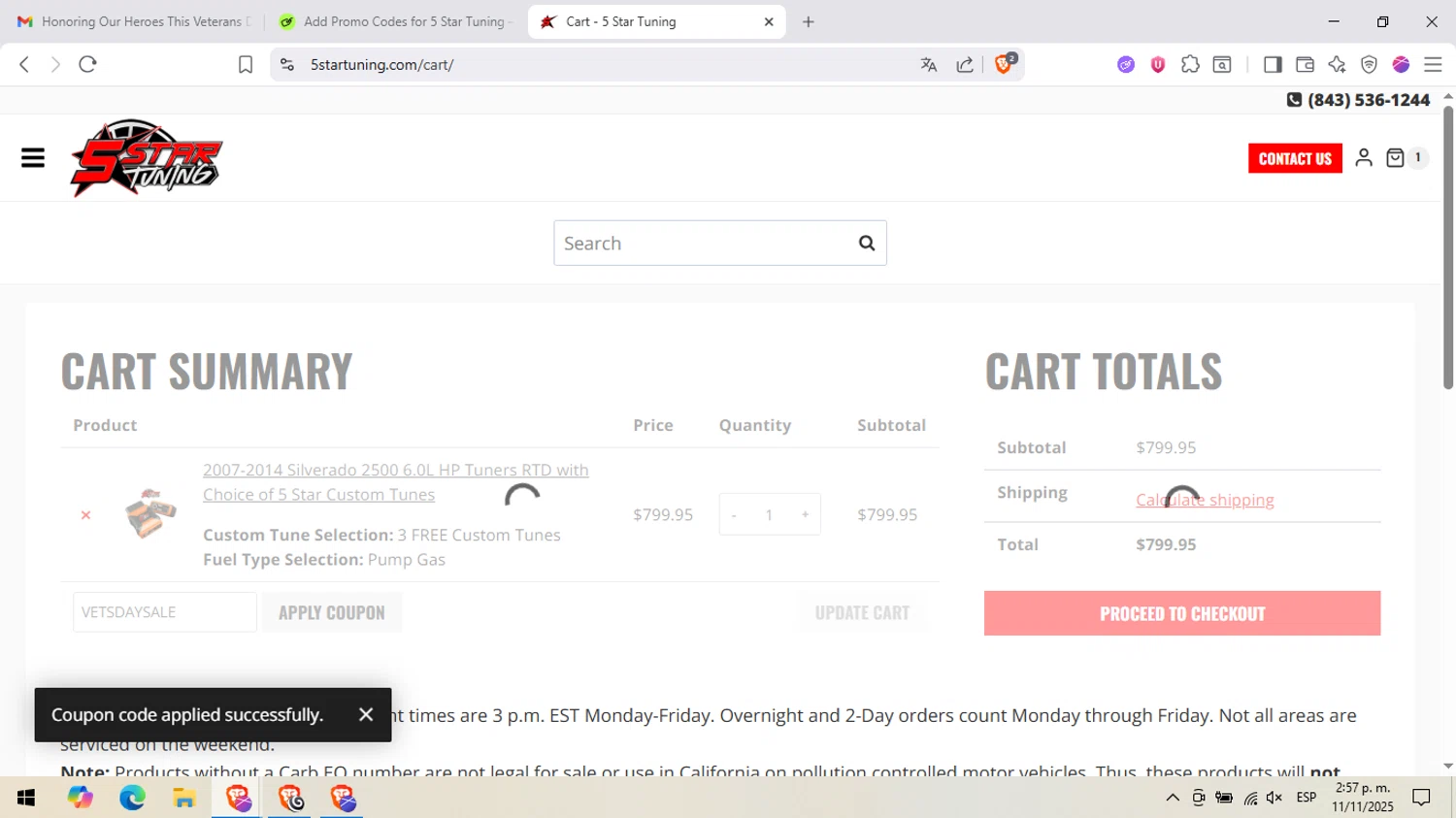Click the ESP language indicator

[1307, 798]
